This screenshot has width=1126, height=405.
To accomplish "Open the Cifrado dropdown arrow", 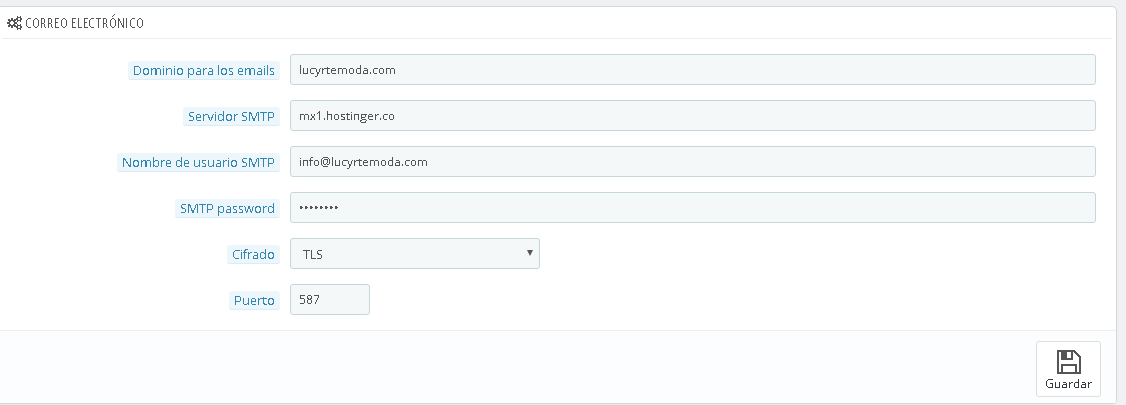I will pyautogui.click(x=529, y=253).
